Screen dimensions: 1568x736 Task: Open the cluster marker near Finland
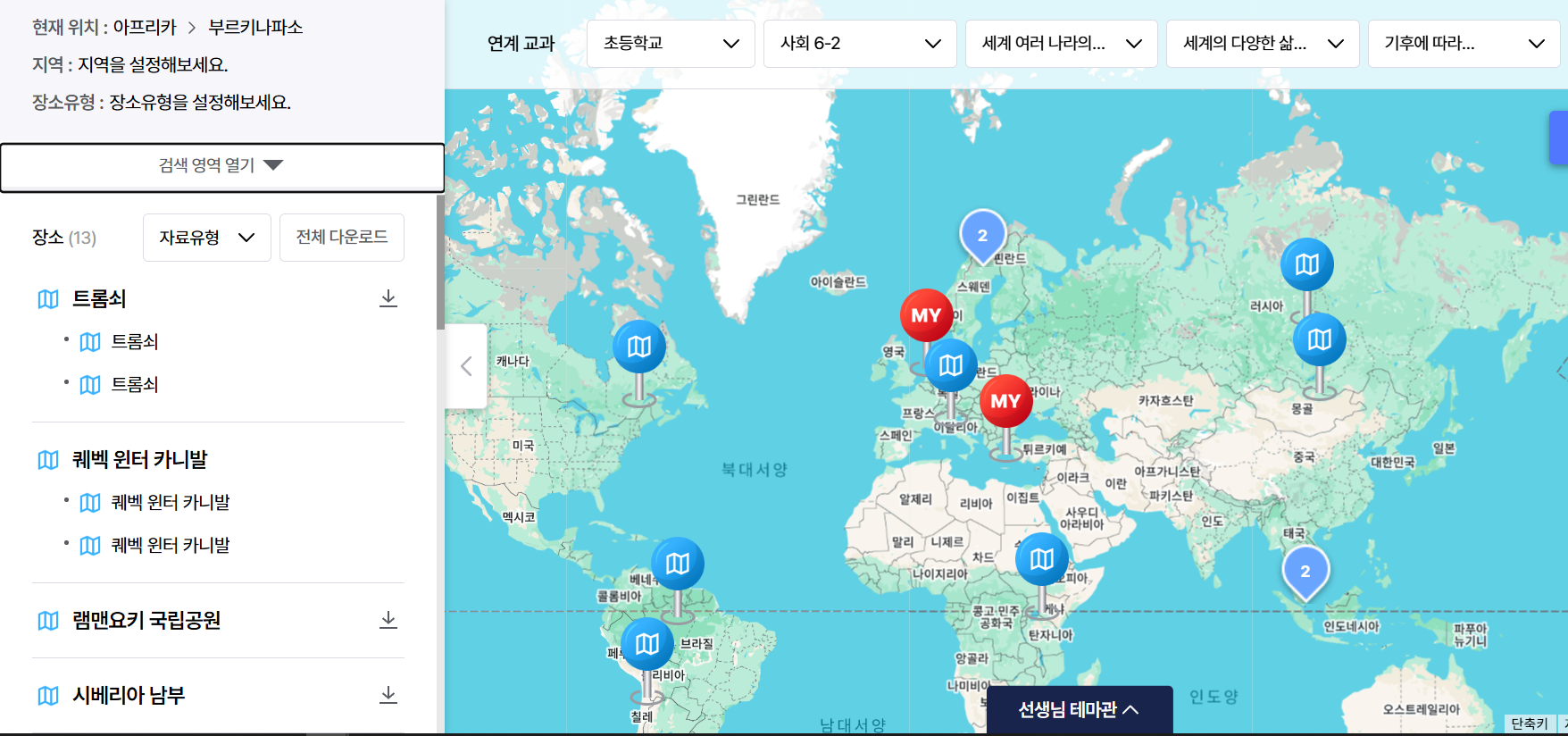[x=982, y=235]
